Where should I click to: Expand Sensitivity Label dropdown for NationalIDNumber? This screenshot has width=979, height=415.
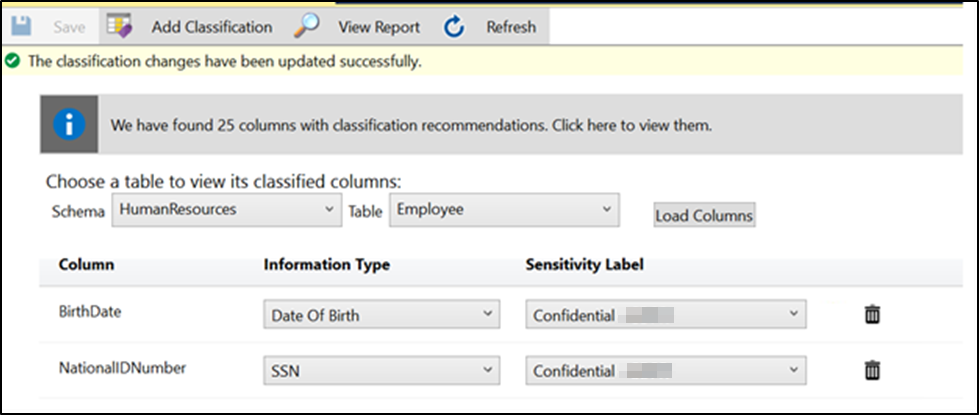click(x=666, y=371)
